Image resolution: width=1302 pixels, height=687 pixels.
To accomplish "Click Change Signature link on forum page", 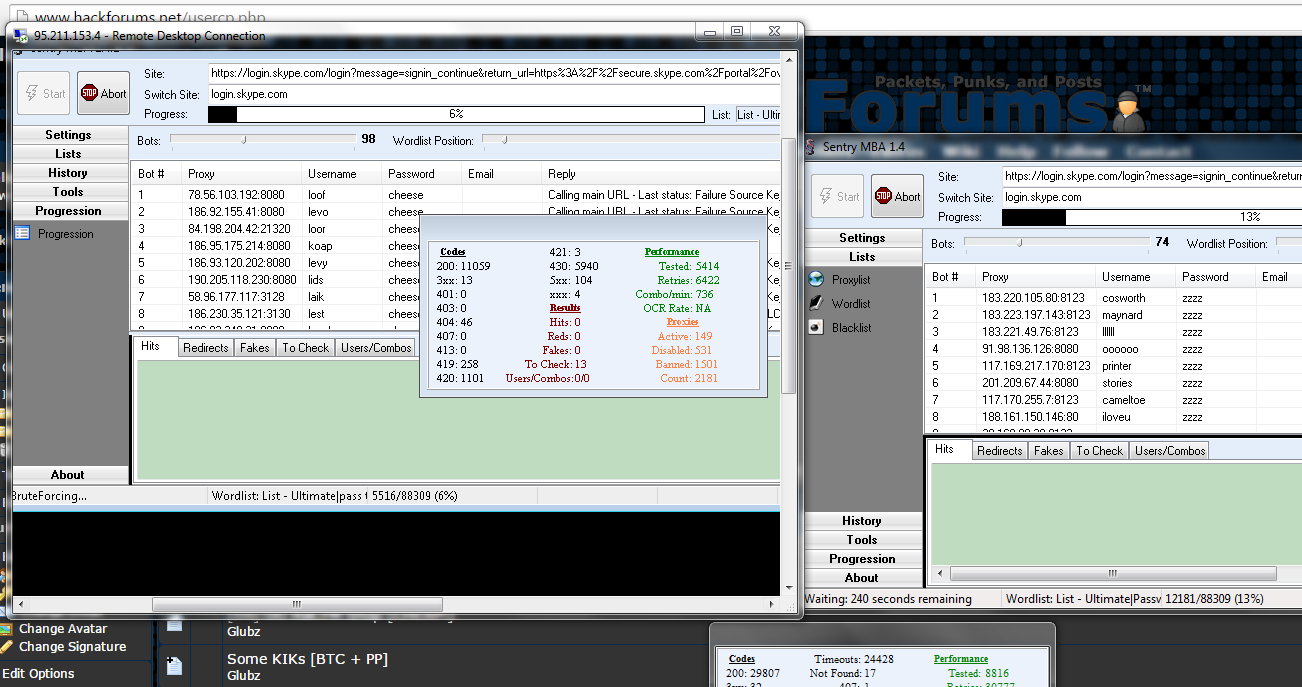I will 72,647.
